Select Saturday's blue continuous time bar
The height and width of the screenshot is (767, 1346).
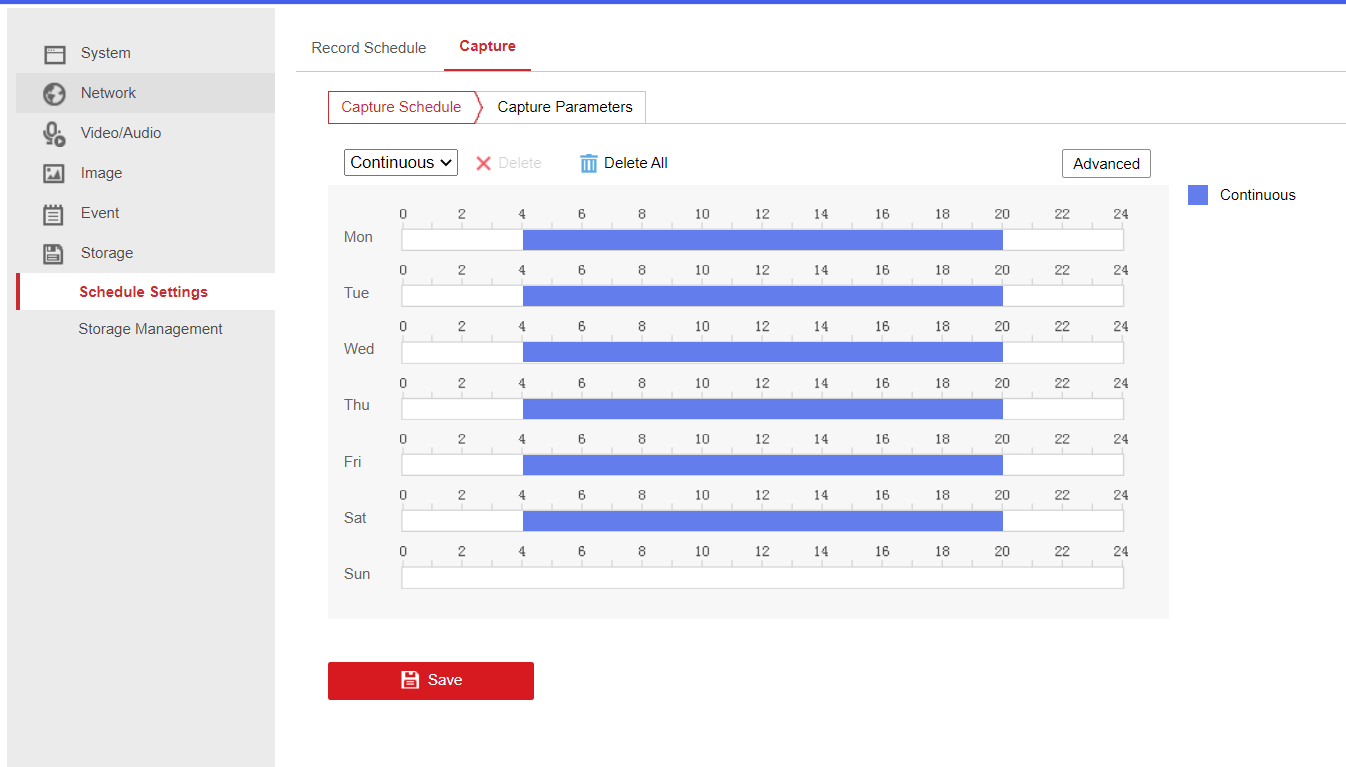(762, 521)
